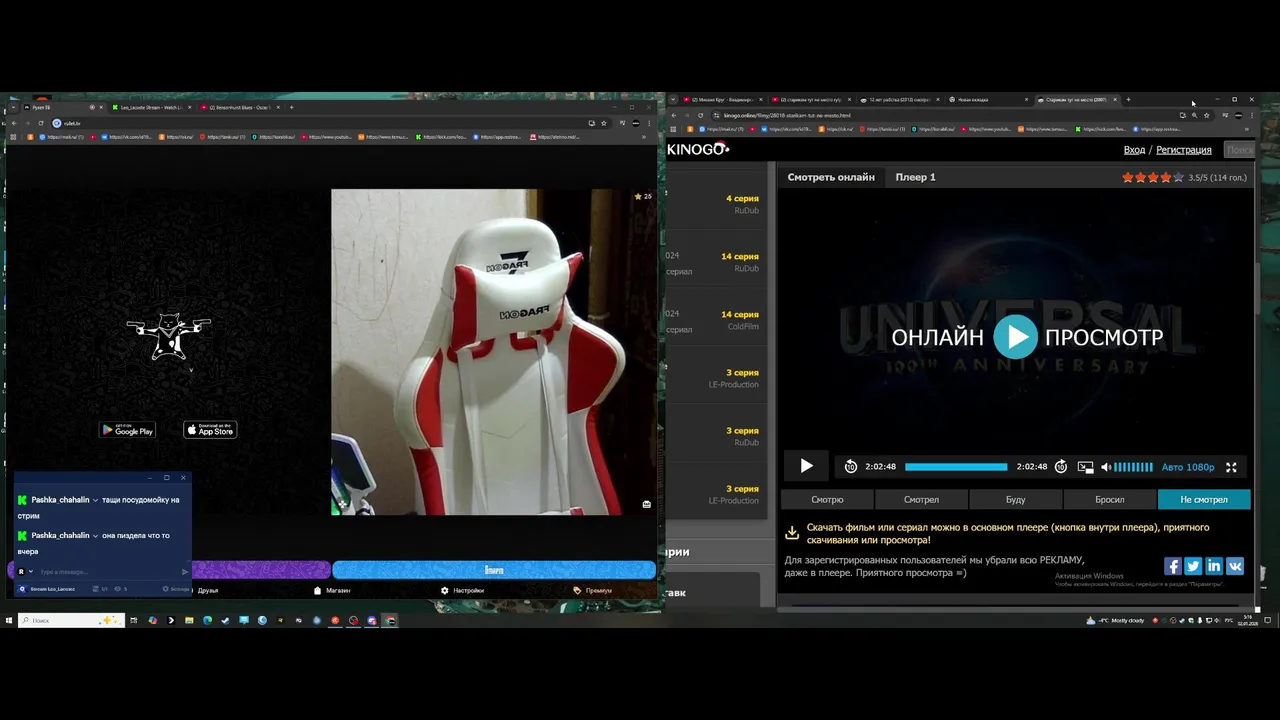Type-a-message field in the chat popup

click(108, 572)
